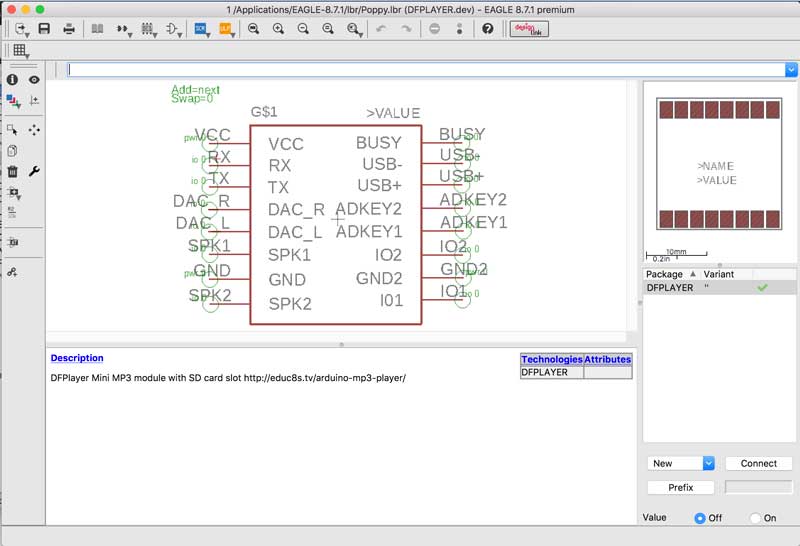Open the zoom select dropdown magnifier
Viewport: 800px width, 546px height.
coord(355,30)
